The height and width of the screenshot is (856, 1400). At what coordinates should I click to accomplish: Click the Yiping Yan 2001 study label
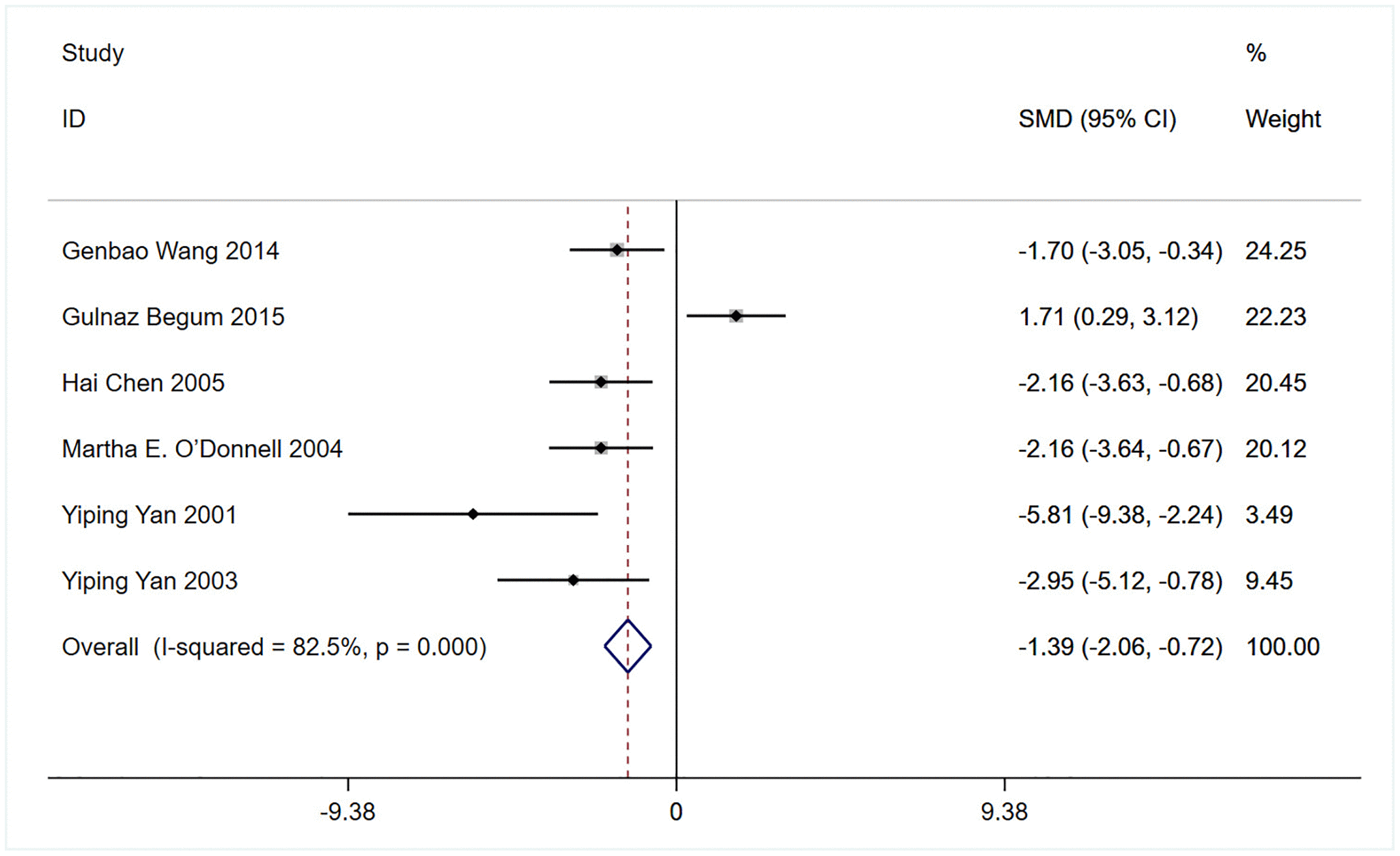(x=149, y=514)
